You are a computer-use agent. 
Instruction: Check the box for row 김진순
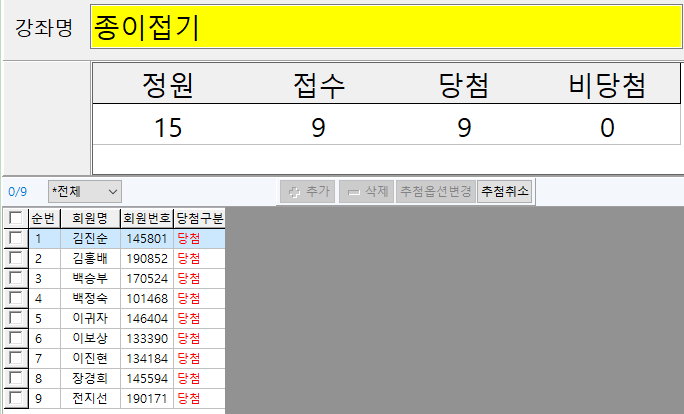tap(16, 238)
